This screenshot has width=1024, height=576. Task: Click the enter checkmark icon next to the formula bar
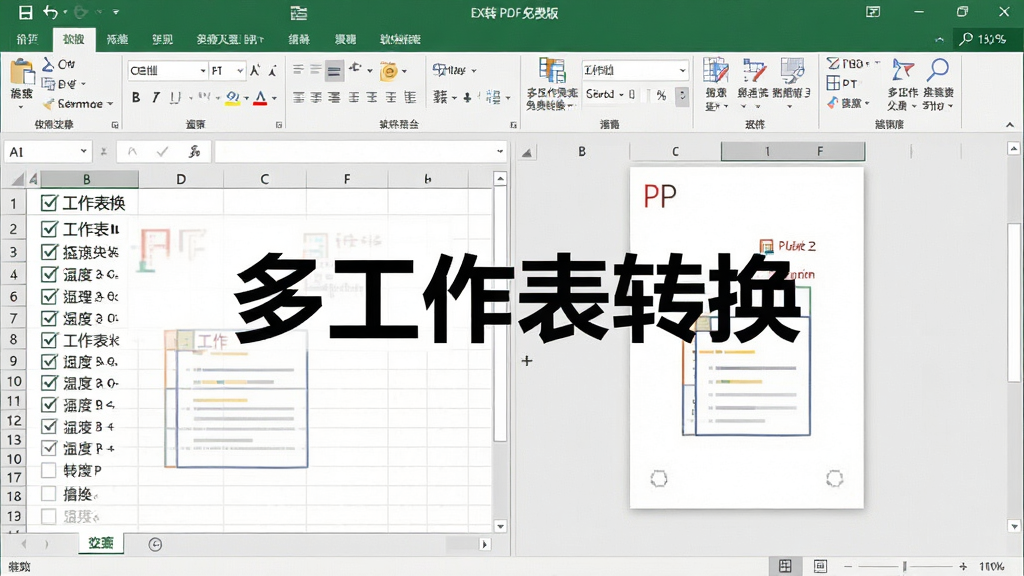[163, 152]
